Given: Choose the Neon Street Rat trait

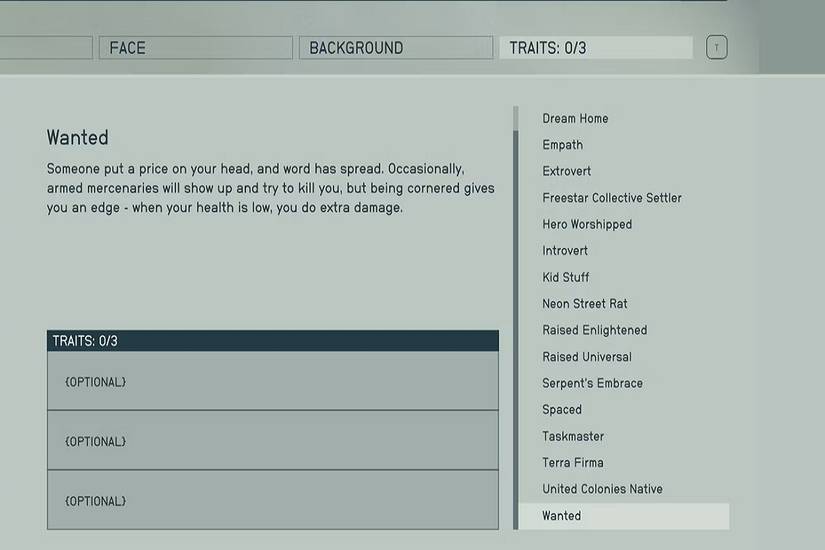Looking at the screenshot, I should tap(585, 304).
